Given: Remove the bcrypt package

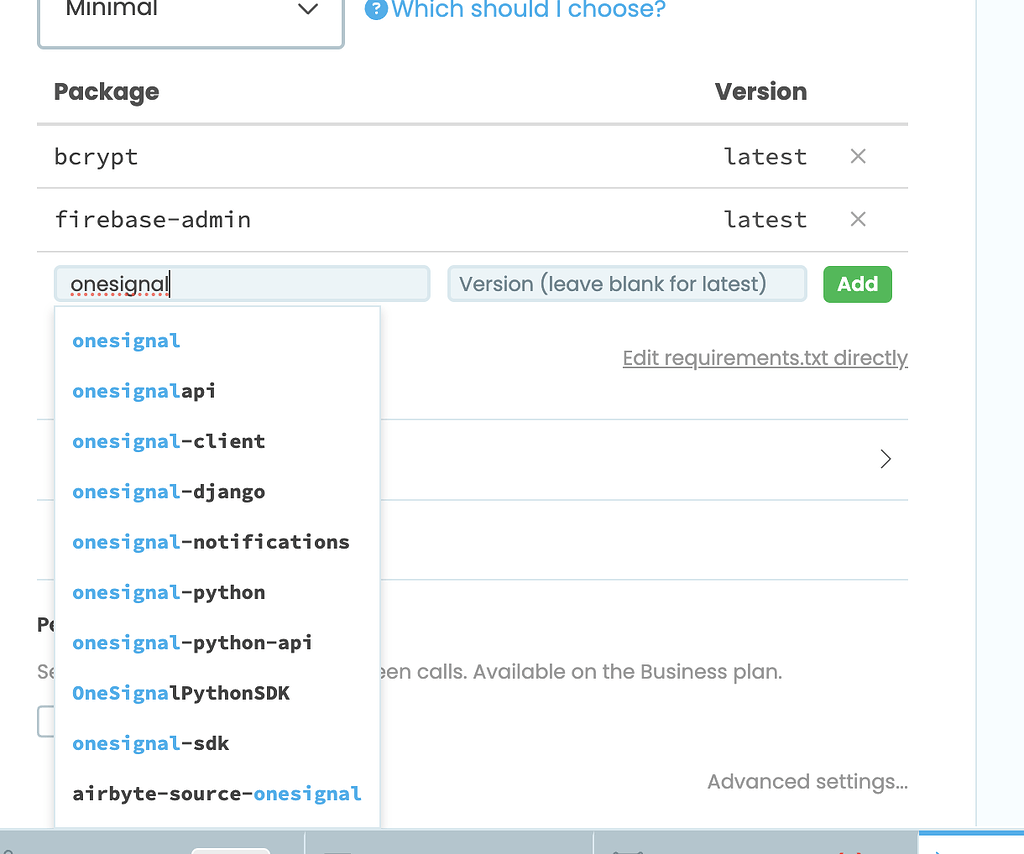Looking at the screenshot, I should click(857, 156).
